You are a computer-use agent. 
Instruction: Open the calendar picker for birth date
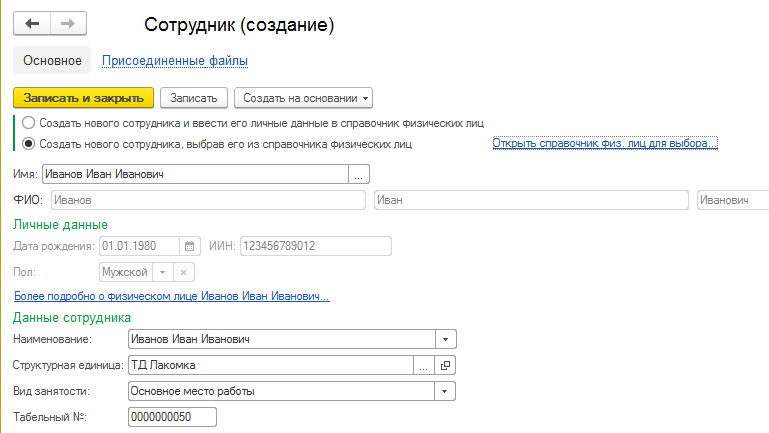coord(189,246)
